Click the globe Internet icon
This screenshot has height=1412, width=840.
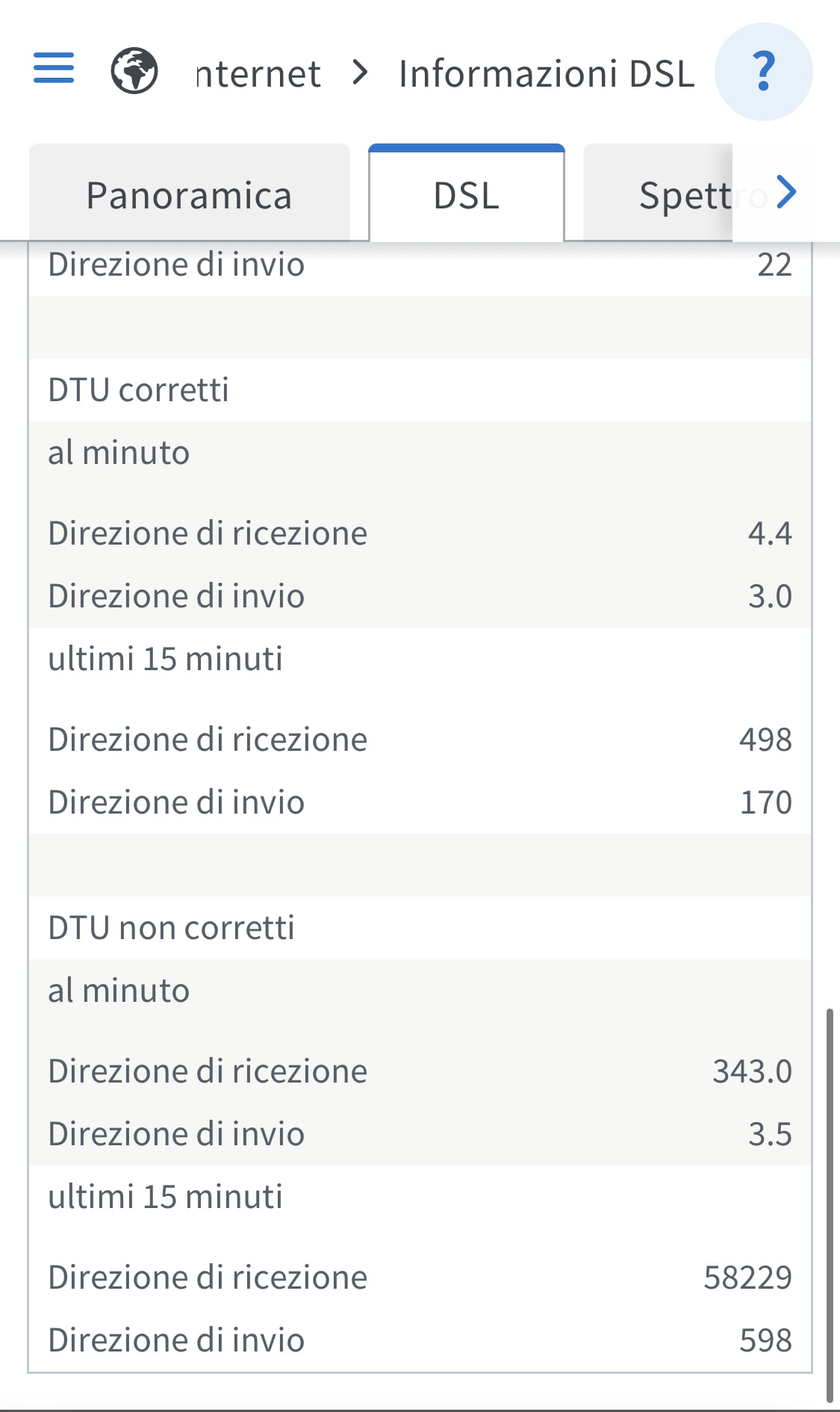point(134,71)
